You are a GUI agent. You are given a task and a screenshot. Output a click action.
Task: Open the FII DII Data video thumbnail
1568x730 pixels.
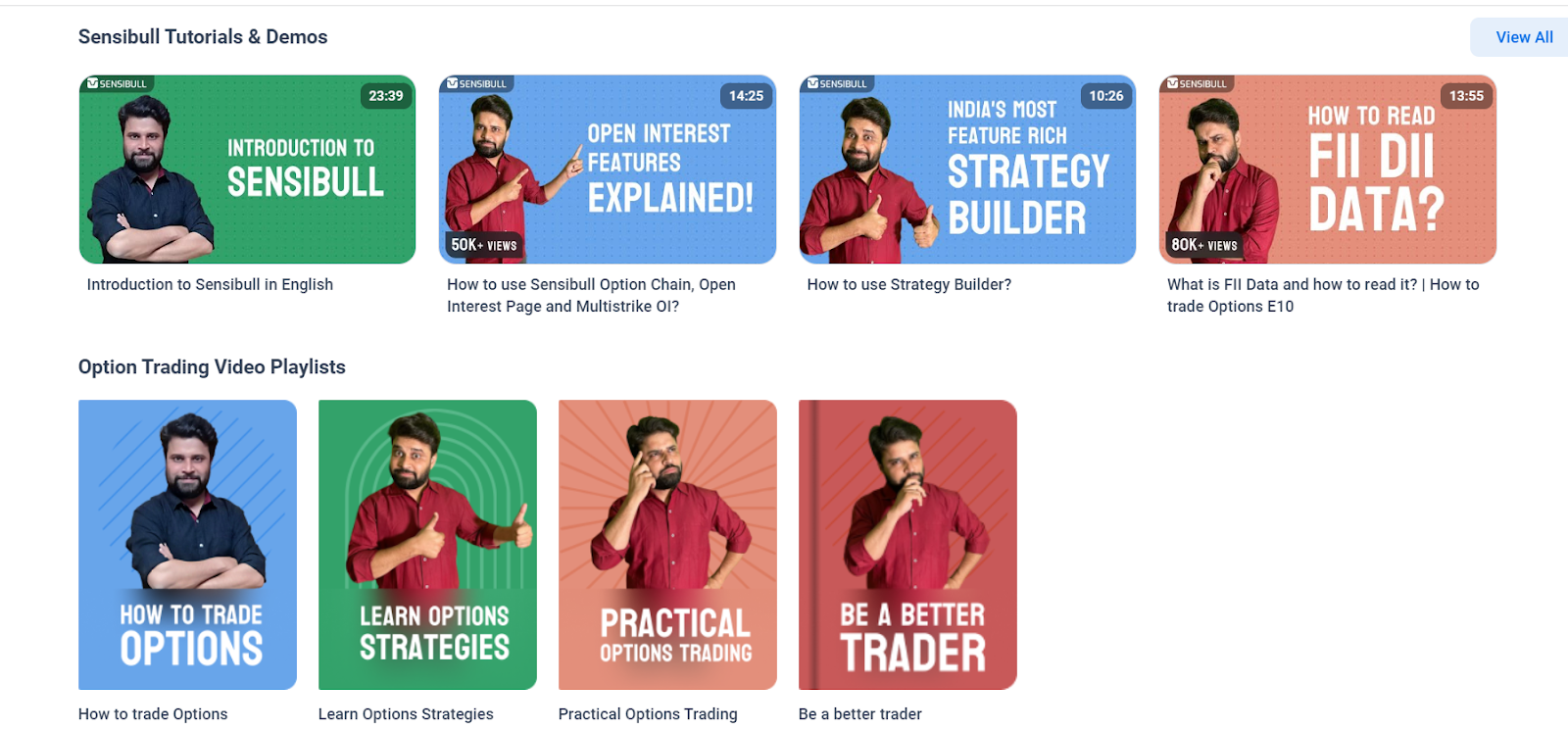(x=1328, y=170)
